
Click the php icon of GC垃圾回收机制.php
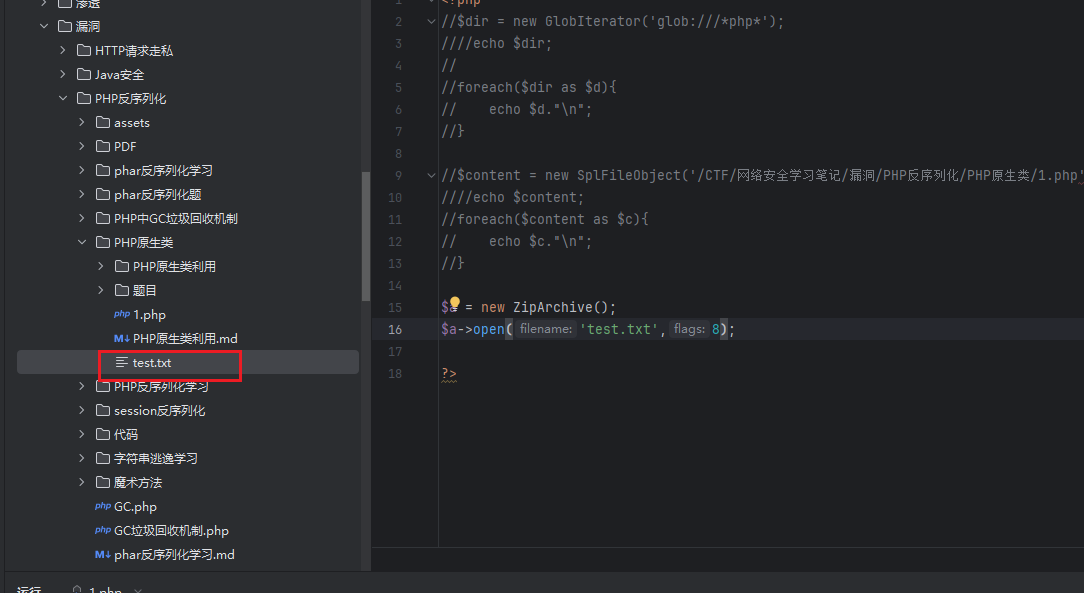click(103, 531)
